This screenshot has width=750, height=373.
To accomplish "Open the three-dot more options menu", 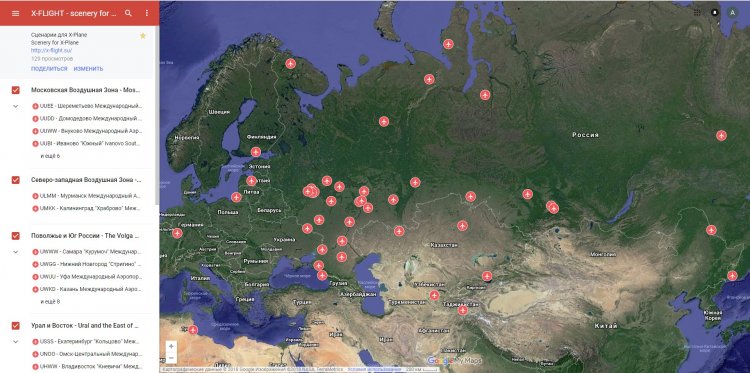I will coord(147,13).
